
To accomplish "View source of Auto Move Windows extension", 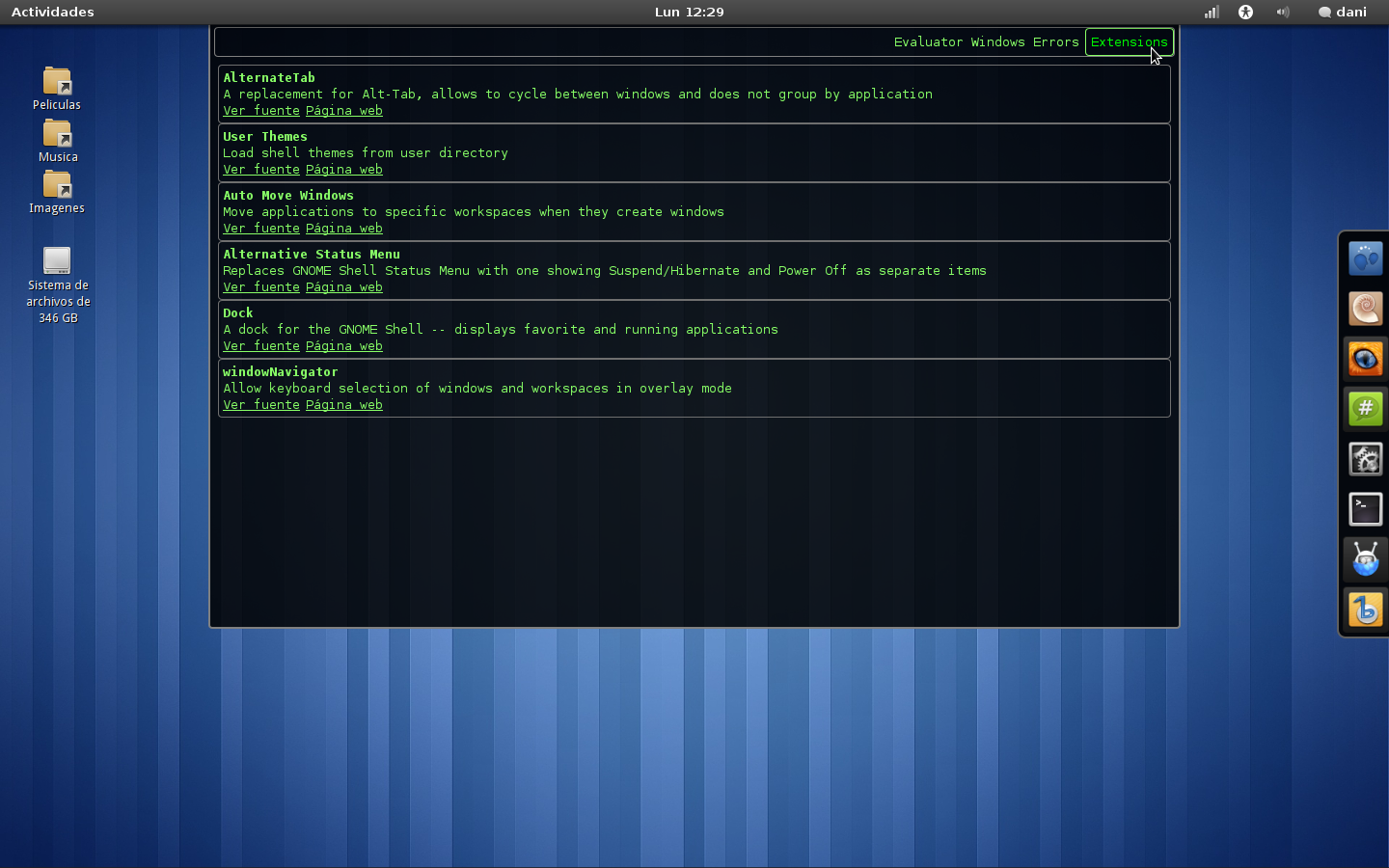I will click(261, 229).
